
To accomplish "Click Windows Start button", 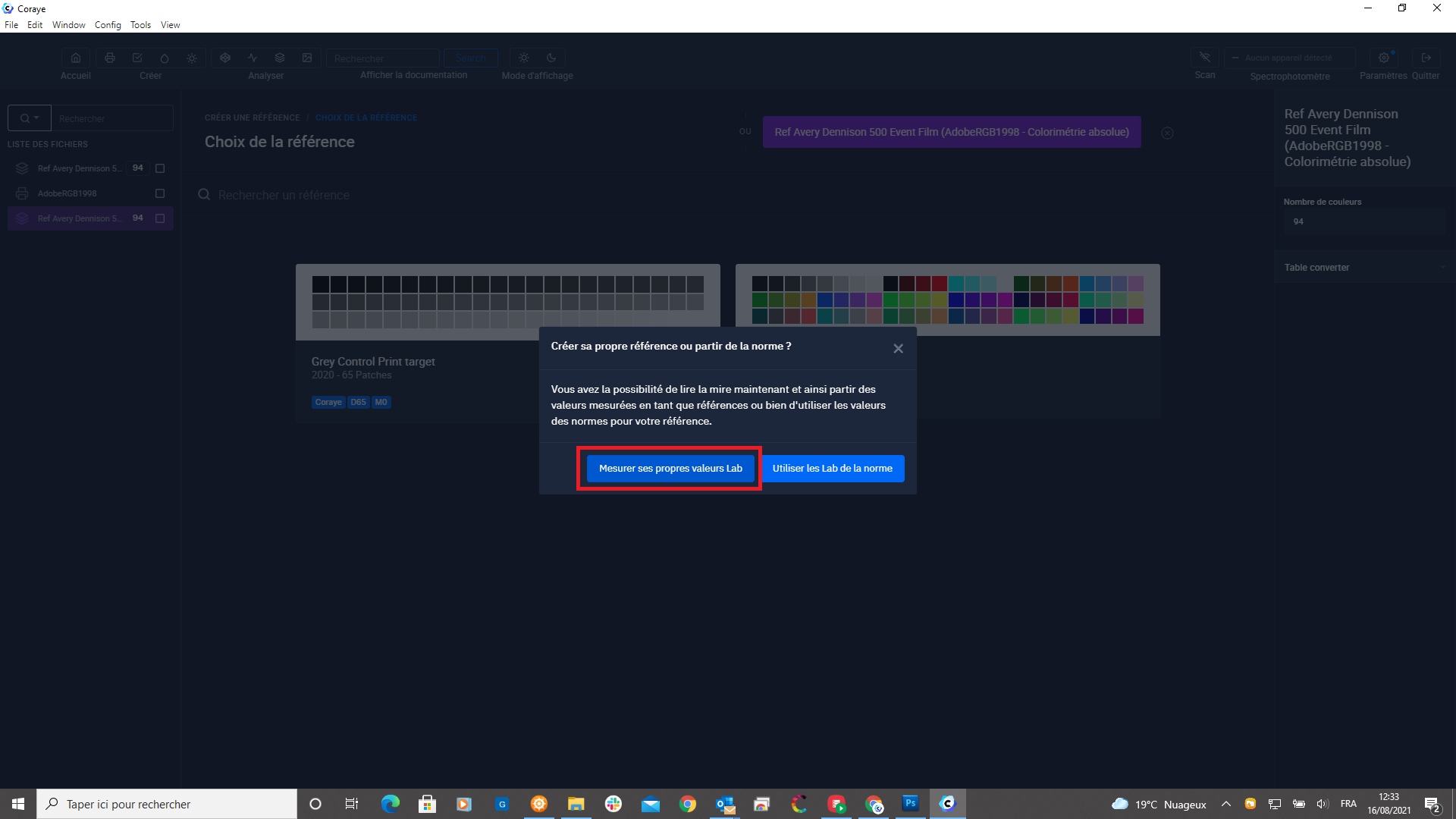I will tap(18, 804).
